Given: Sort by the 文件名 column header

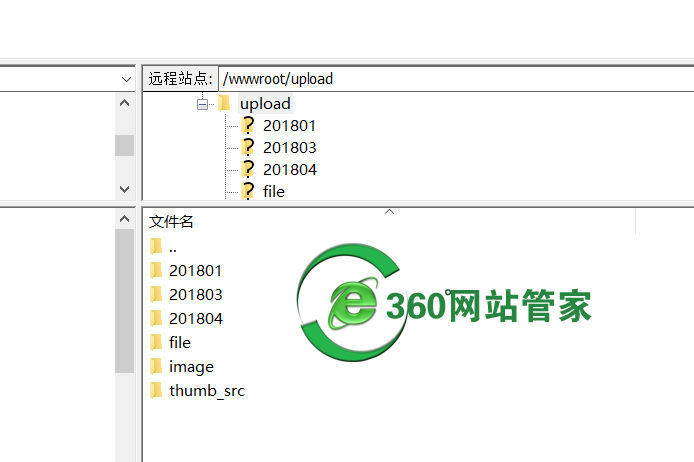Looking at the screenshot, I should coord(389,221).
